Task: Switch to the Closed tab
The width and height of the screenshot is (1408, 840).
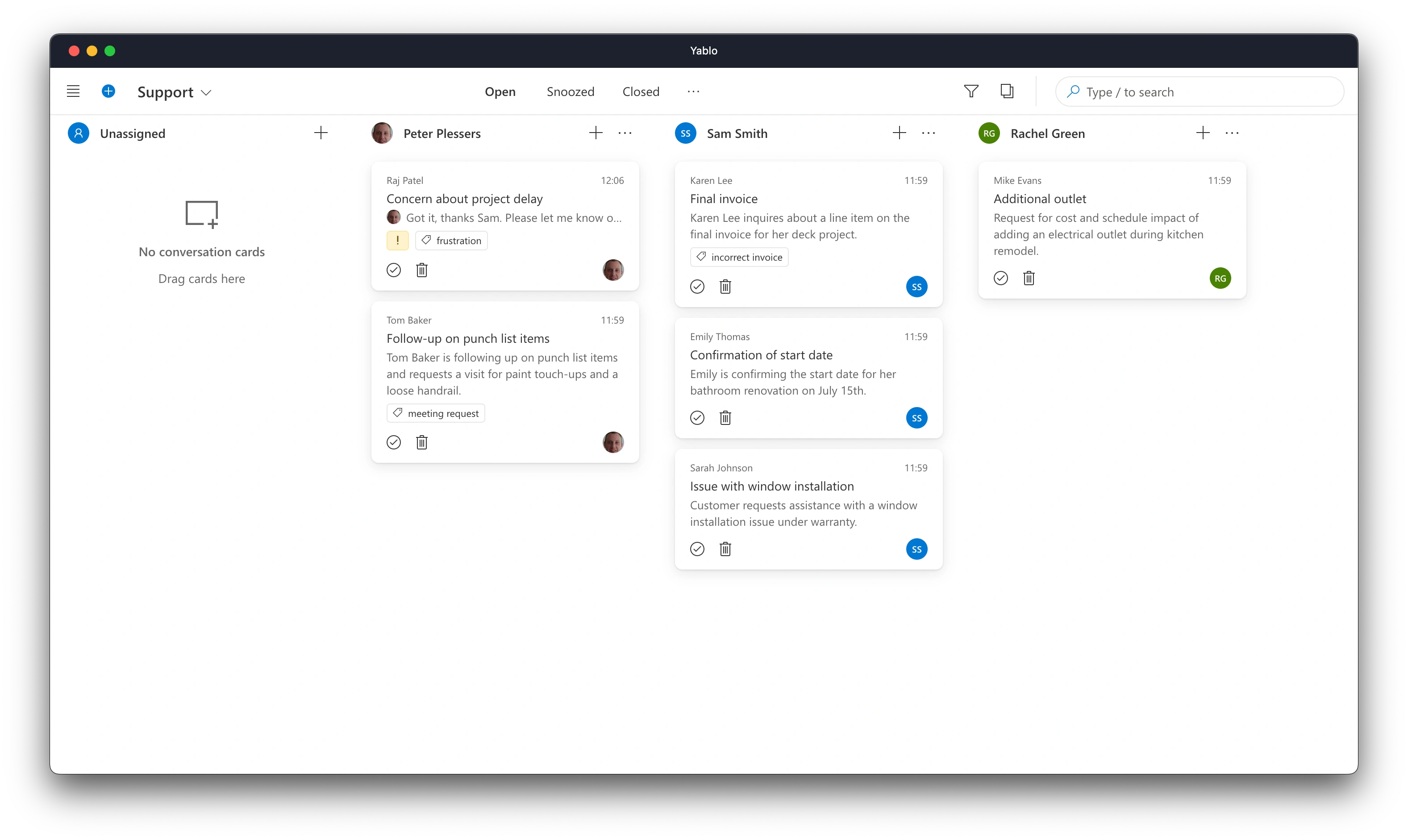Action: point(640,91)
